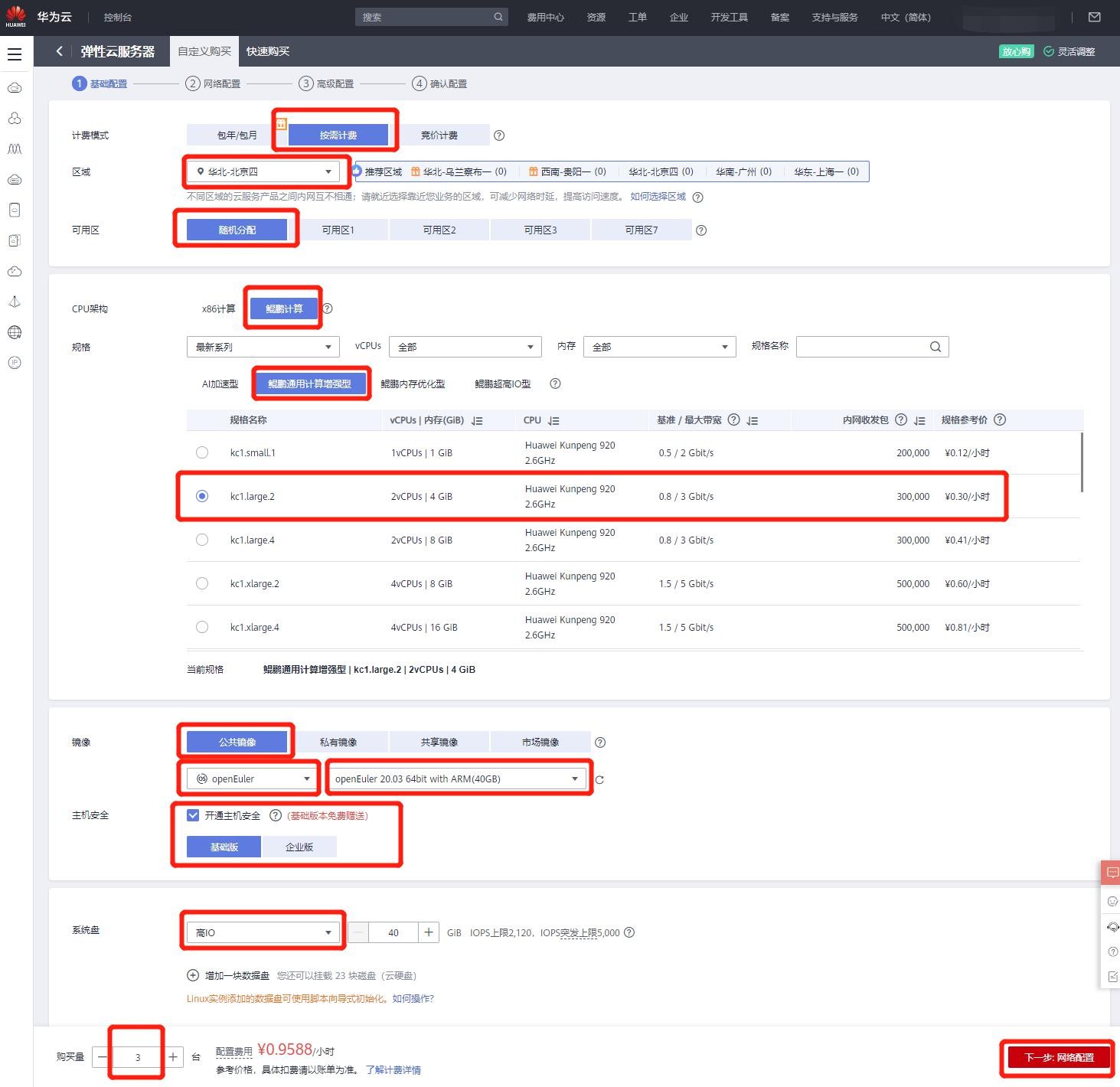Select 可用区1 availability zone
1120x1087 pixels.
pos(338,230)
